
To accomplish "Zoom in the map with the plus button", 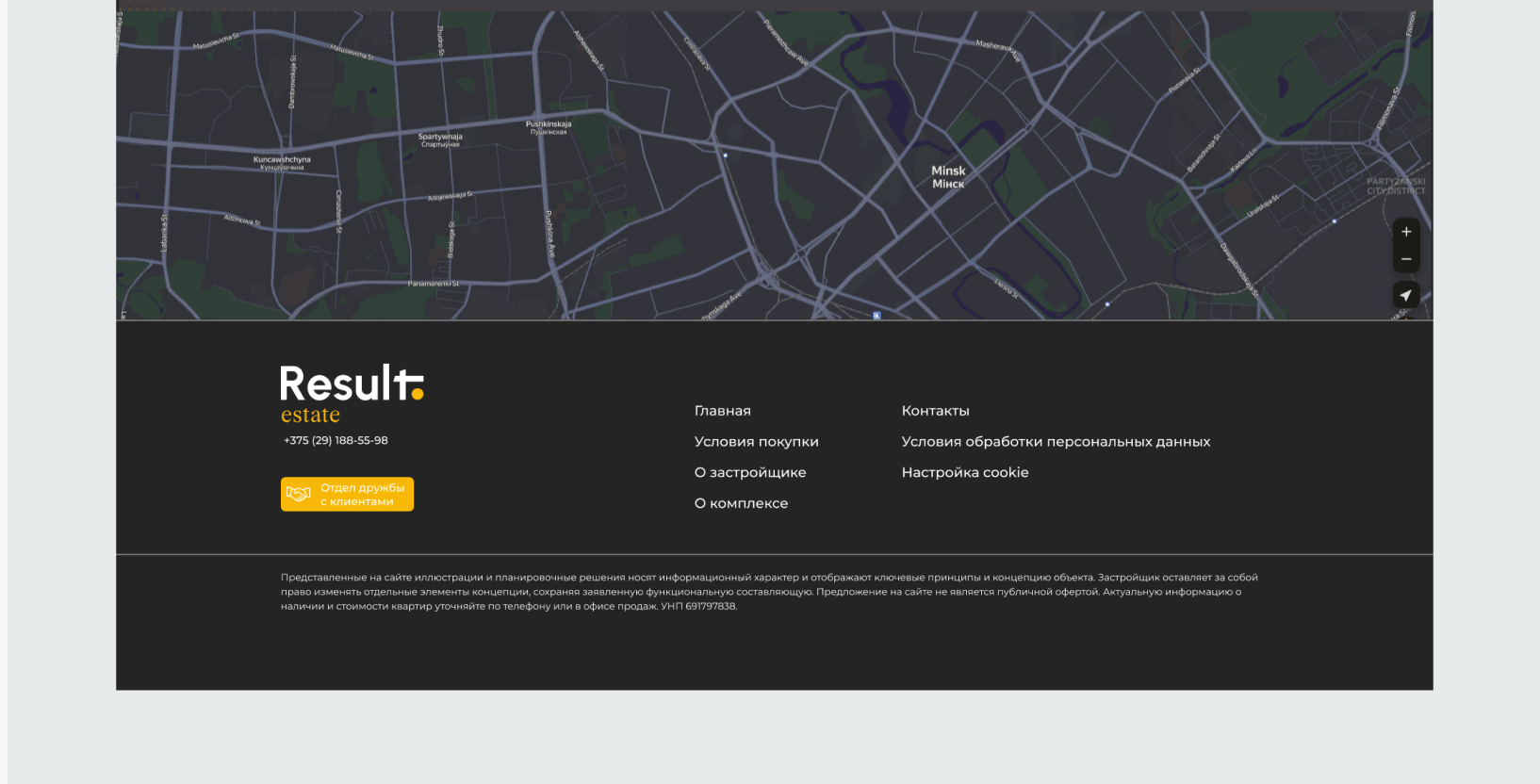I will (x=1406, y=232).
